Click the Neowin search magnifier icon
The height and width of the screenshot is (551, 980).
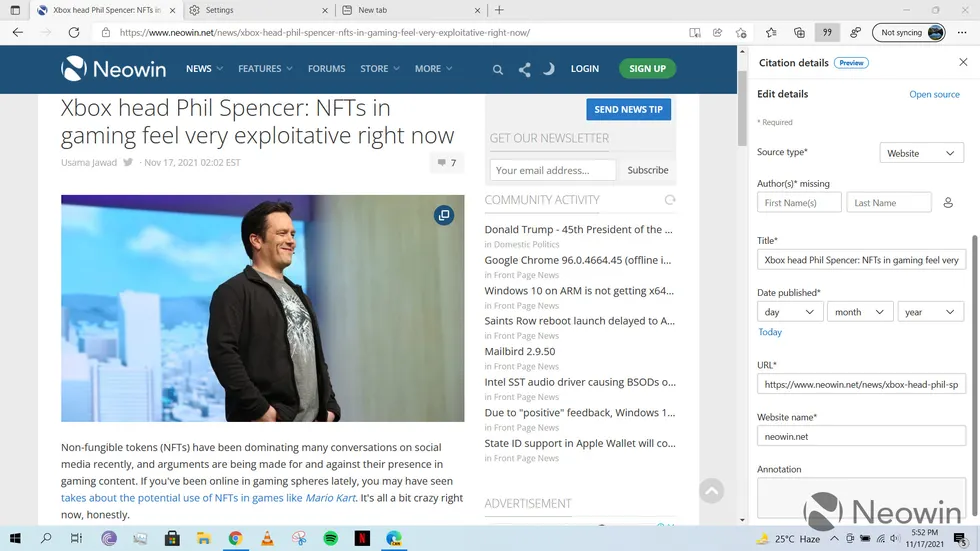(498, 69)
